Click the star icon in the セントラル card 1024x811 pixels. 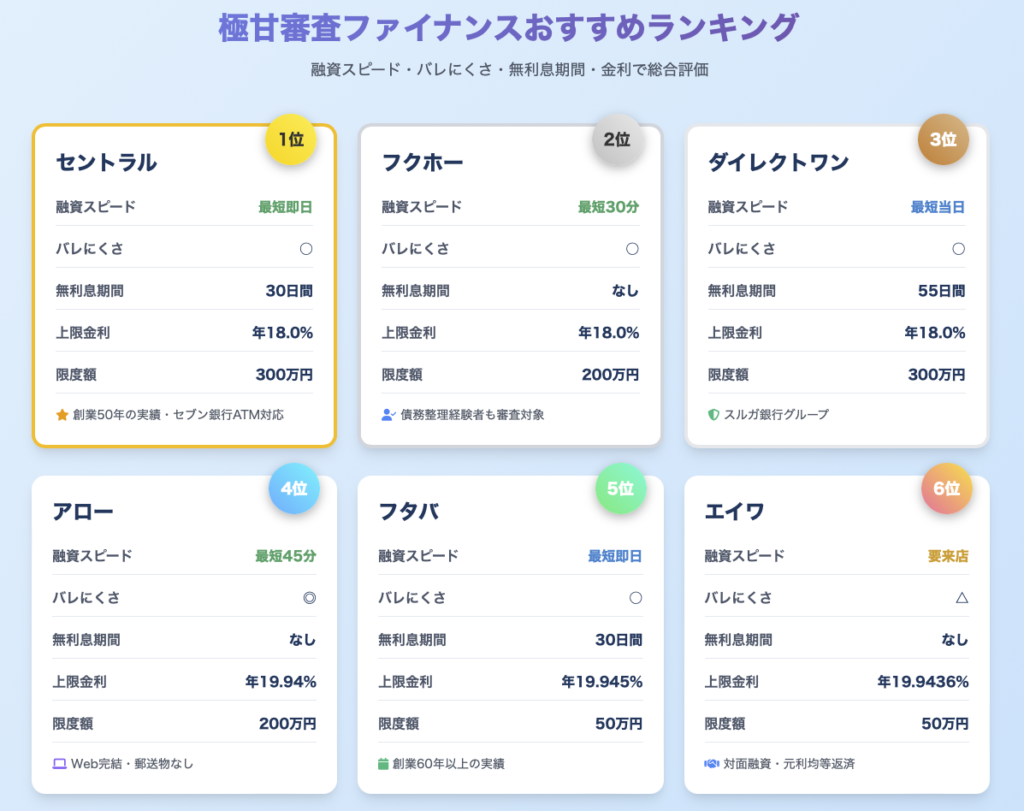[62, 414]
